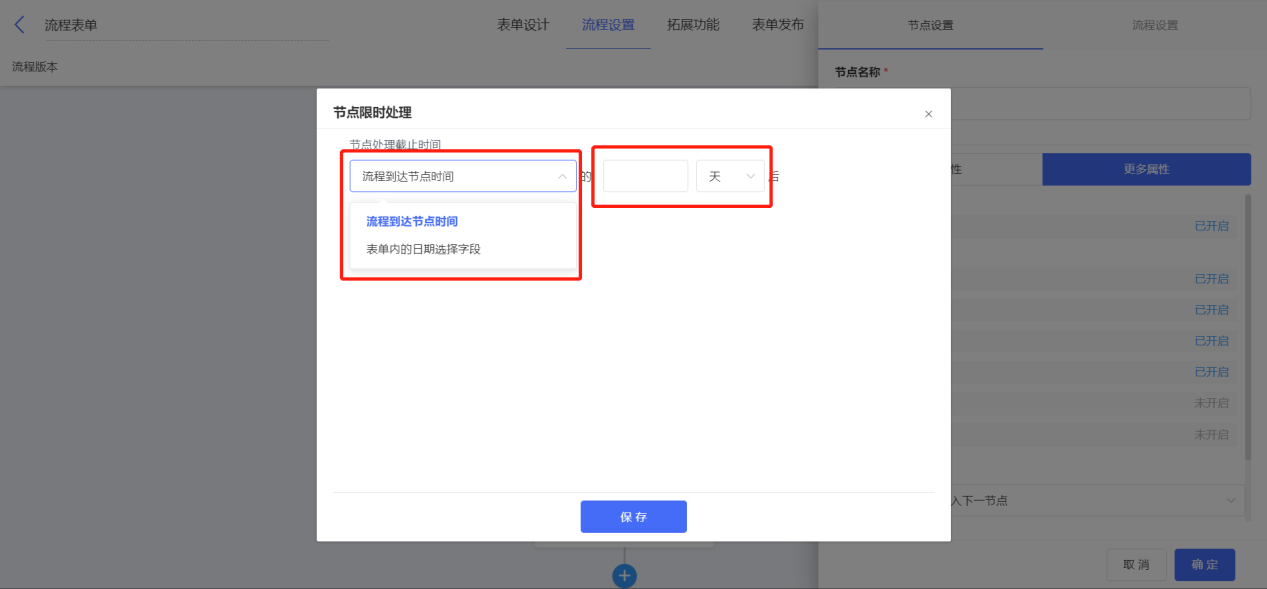Choose 表单内的日期选择字段 option
Viewport: 1267px width, 589px height.
423,249
